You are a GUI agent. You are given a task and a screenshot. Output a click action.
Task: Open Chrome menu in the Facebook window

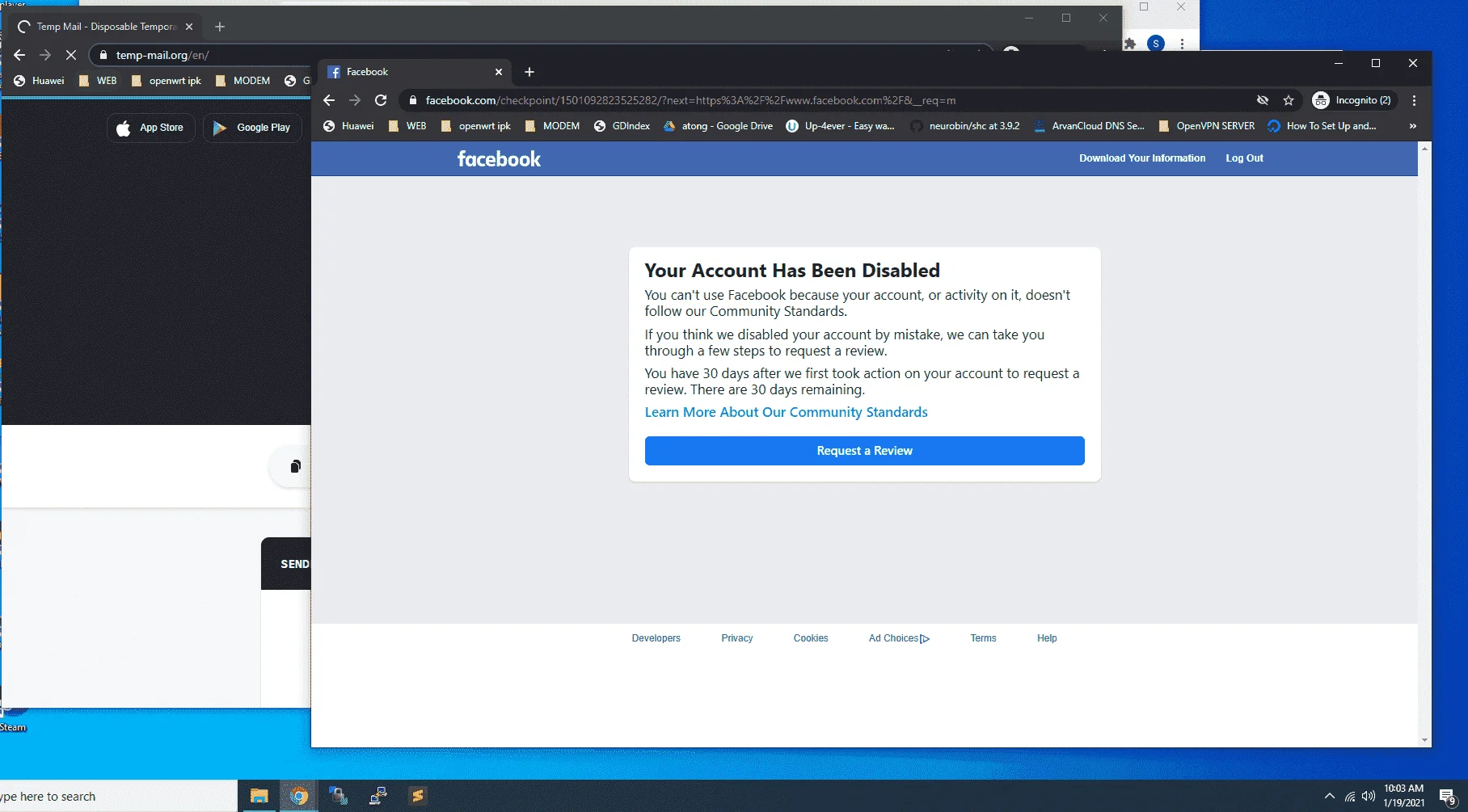tap(1414, 100)
